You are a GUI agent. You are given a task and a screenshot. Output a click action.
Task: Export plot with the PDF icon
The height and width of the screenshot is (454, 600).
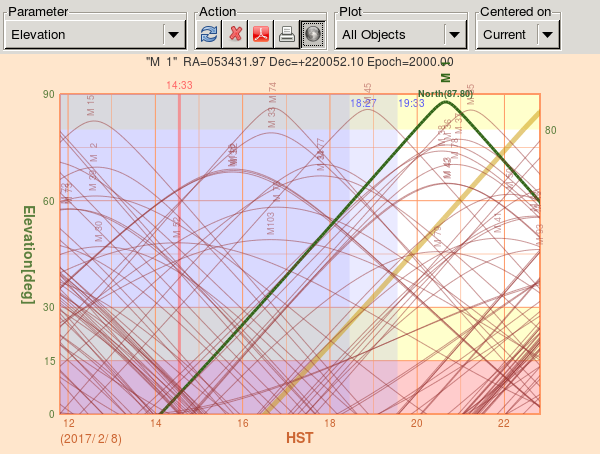(261, 34)
